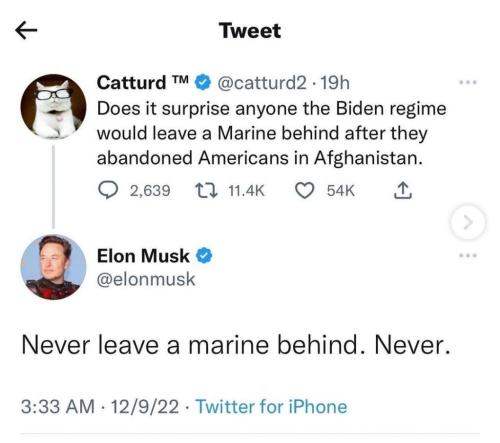Like Catturd's tweet with the heart icon
The image size is (500, 443).
[305, 191]
